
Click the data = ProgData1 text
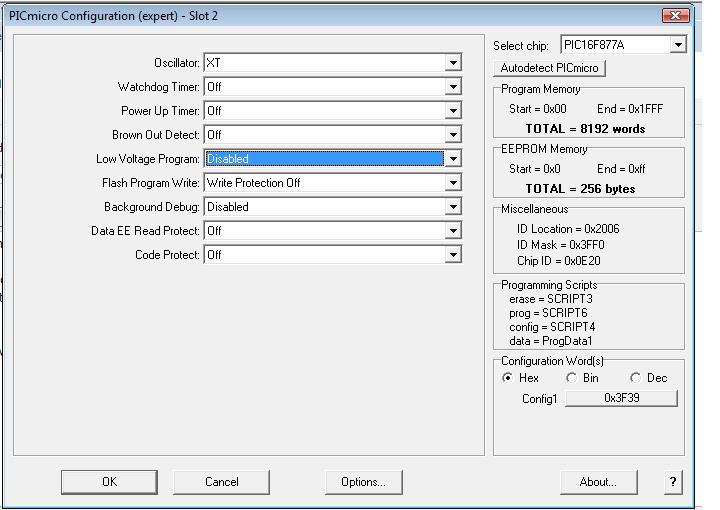click(x=551, y=341)
